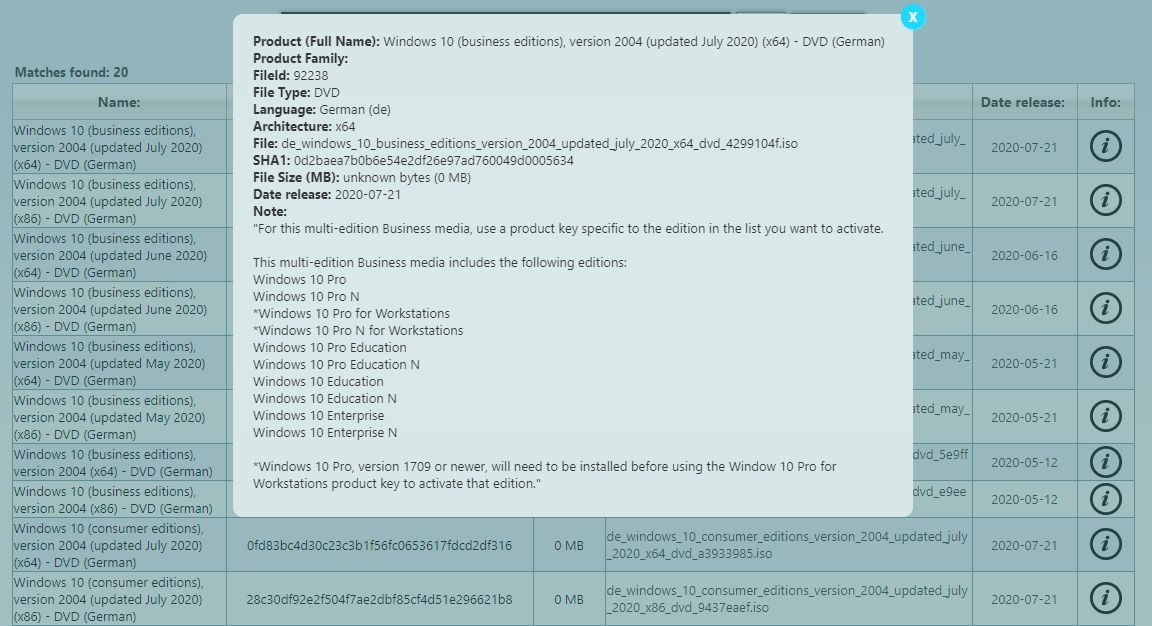
Task: Select popup Date release 2020-07-21 line
Action: click(327, 194)
